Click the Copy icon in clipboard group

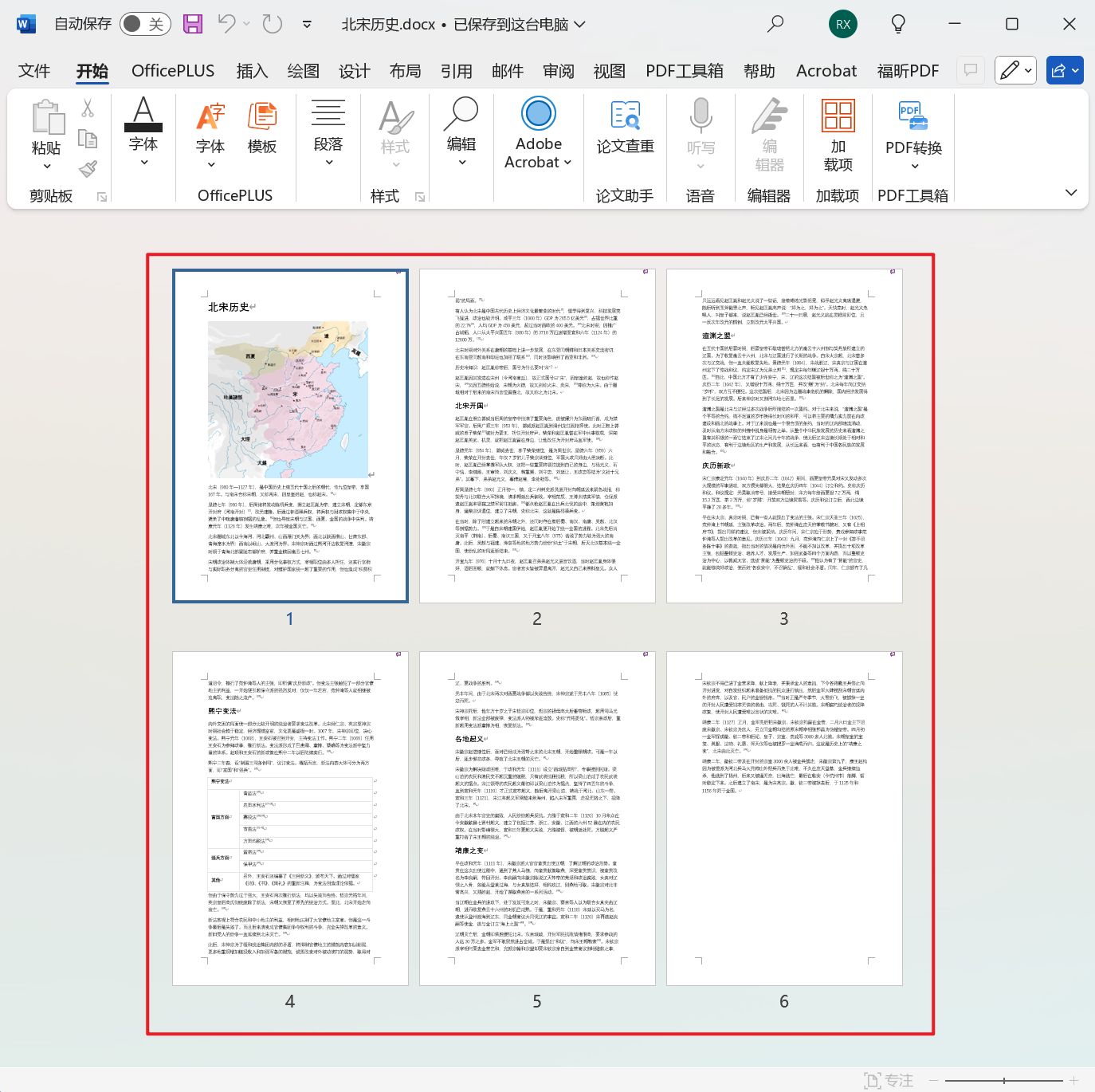(88, 139)
